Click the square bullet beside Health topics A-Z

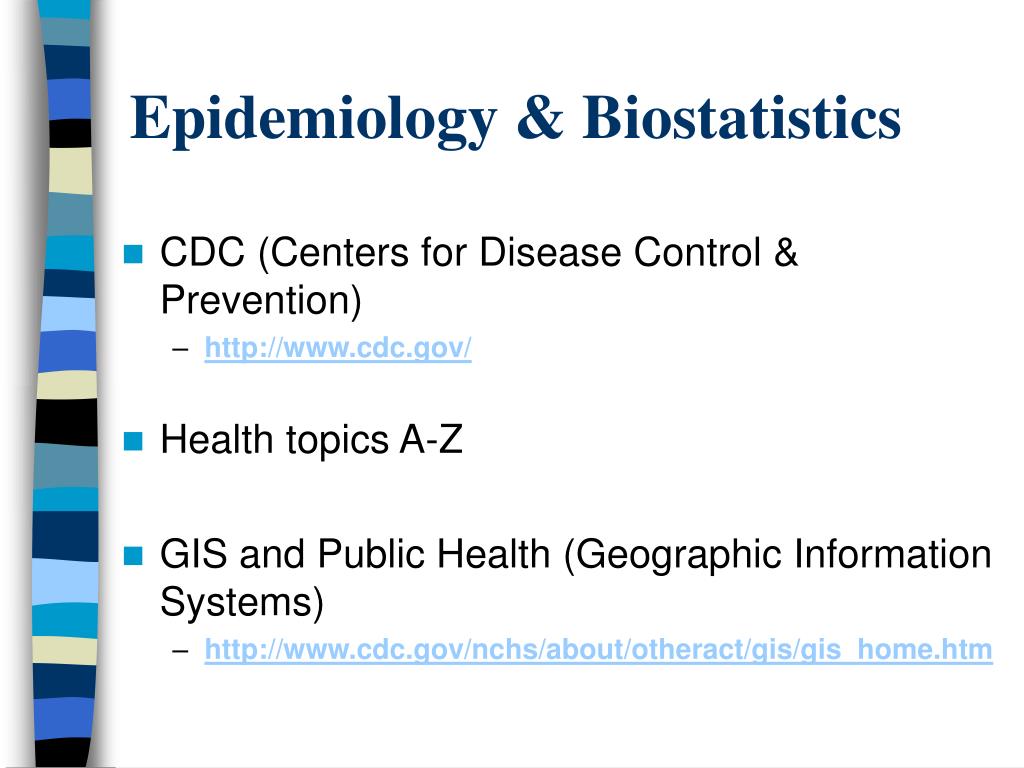[x=133, y=441]
